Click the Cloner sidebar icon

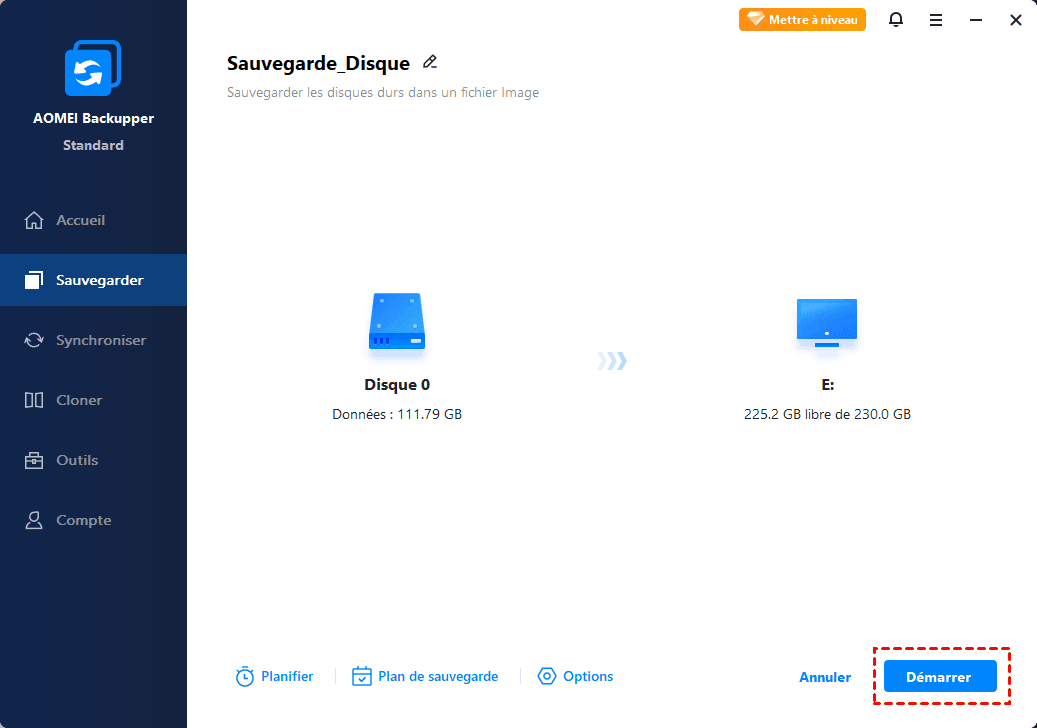[x=34, y=400]
